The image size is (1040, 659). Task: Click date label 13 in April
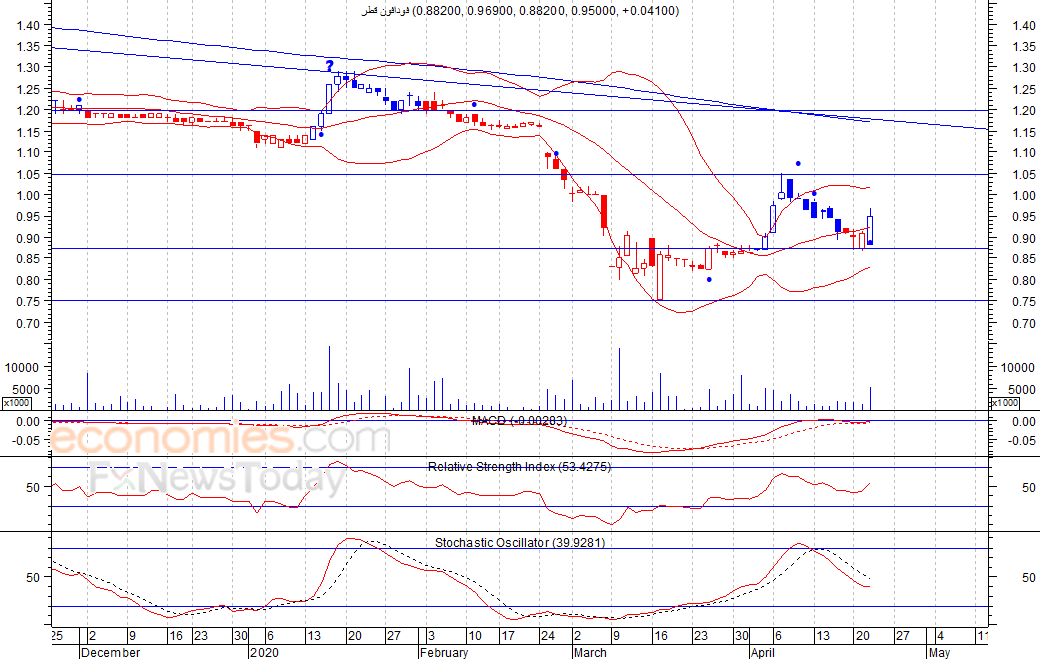pos(822,636)
